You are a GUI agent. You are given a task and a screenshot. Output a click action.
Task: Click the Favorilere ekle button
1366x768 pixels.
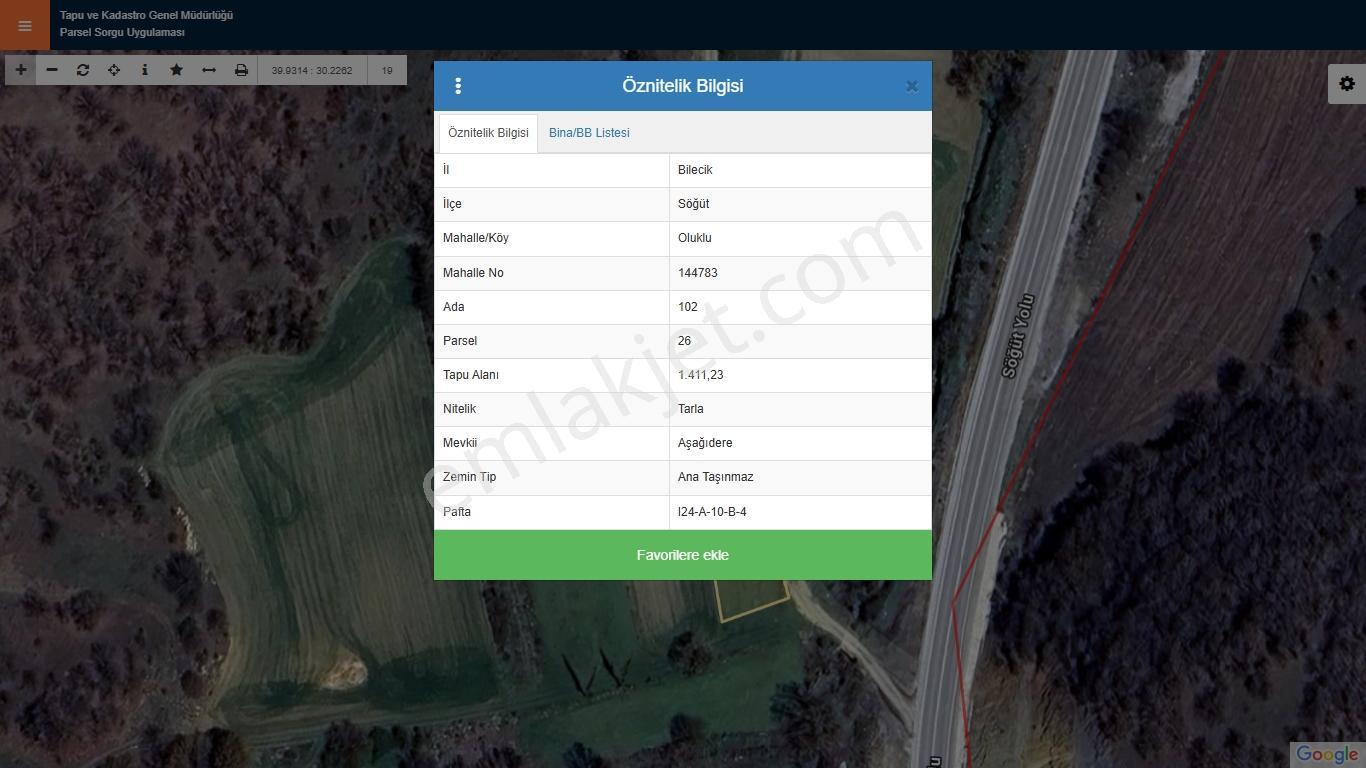point(683,555)
